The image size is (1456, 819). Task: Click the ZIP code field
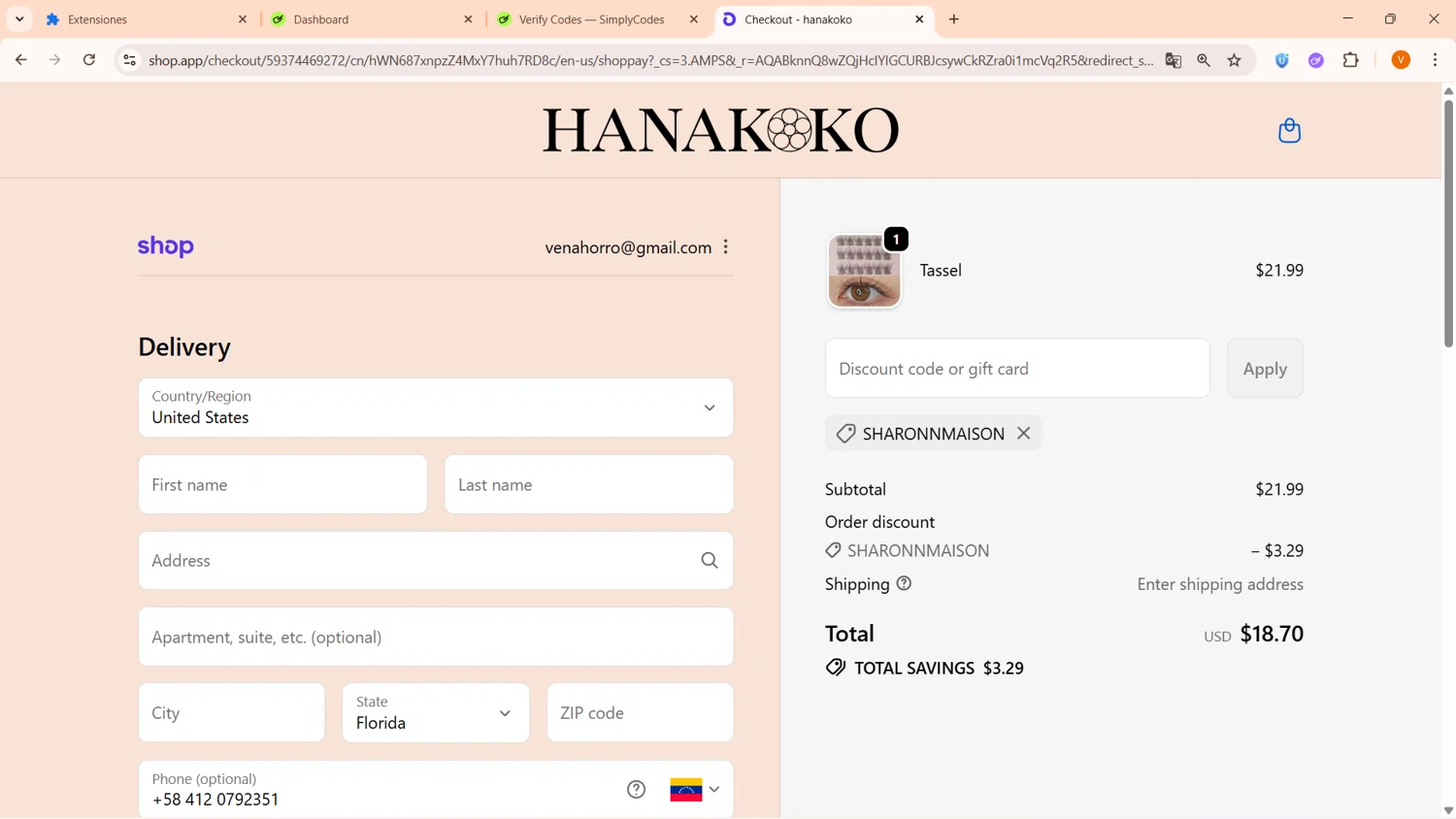pyautogui.click(x=641, y=713)
